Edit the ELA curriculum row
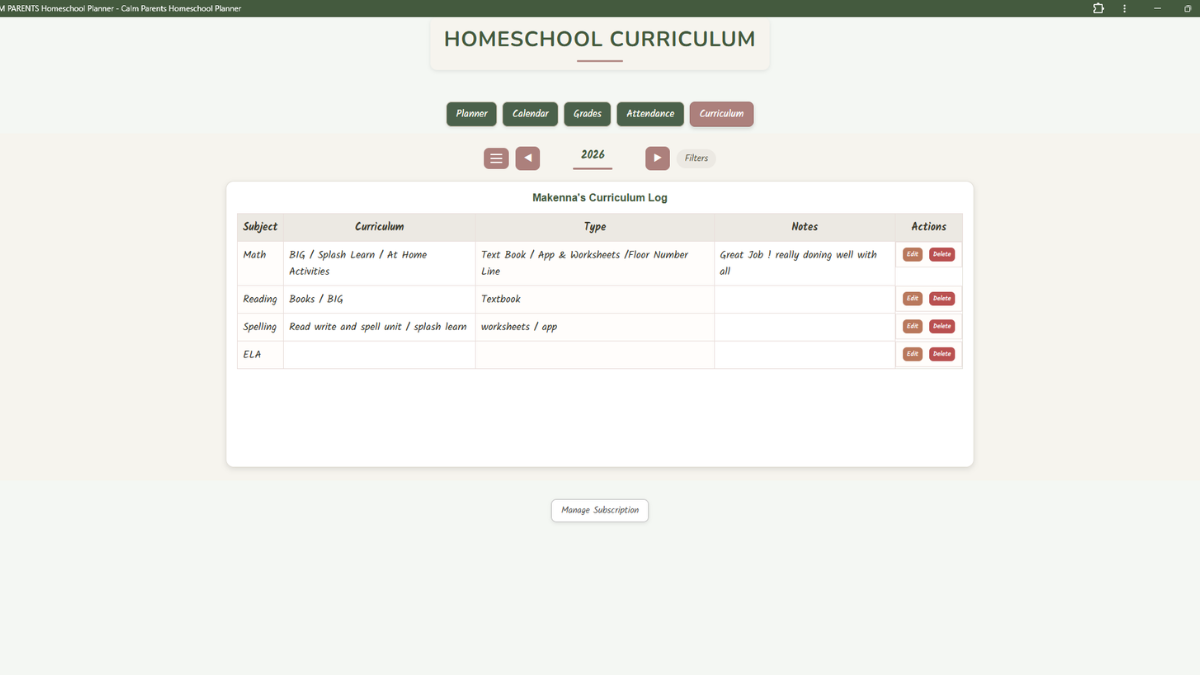 pos(912,354)
